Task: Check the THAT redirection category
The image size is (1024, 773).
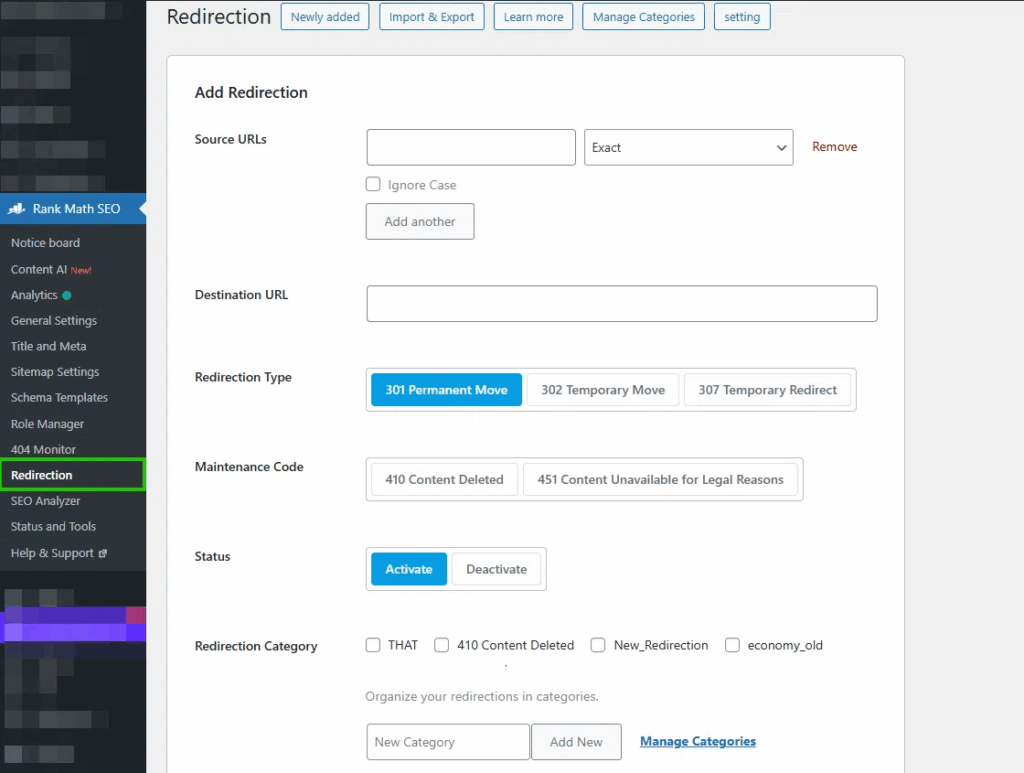Action: pos(373,645)
